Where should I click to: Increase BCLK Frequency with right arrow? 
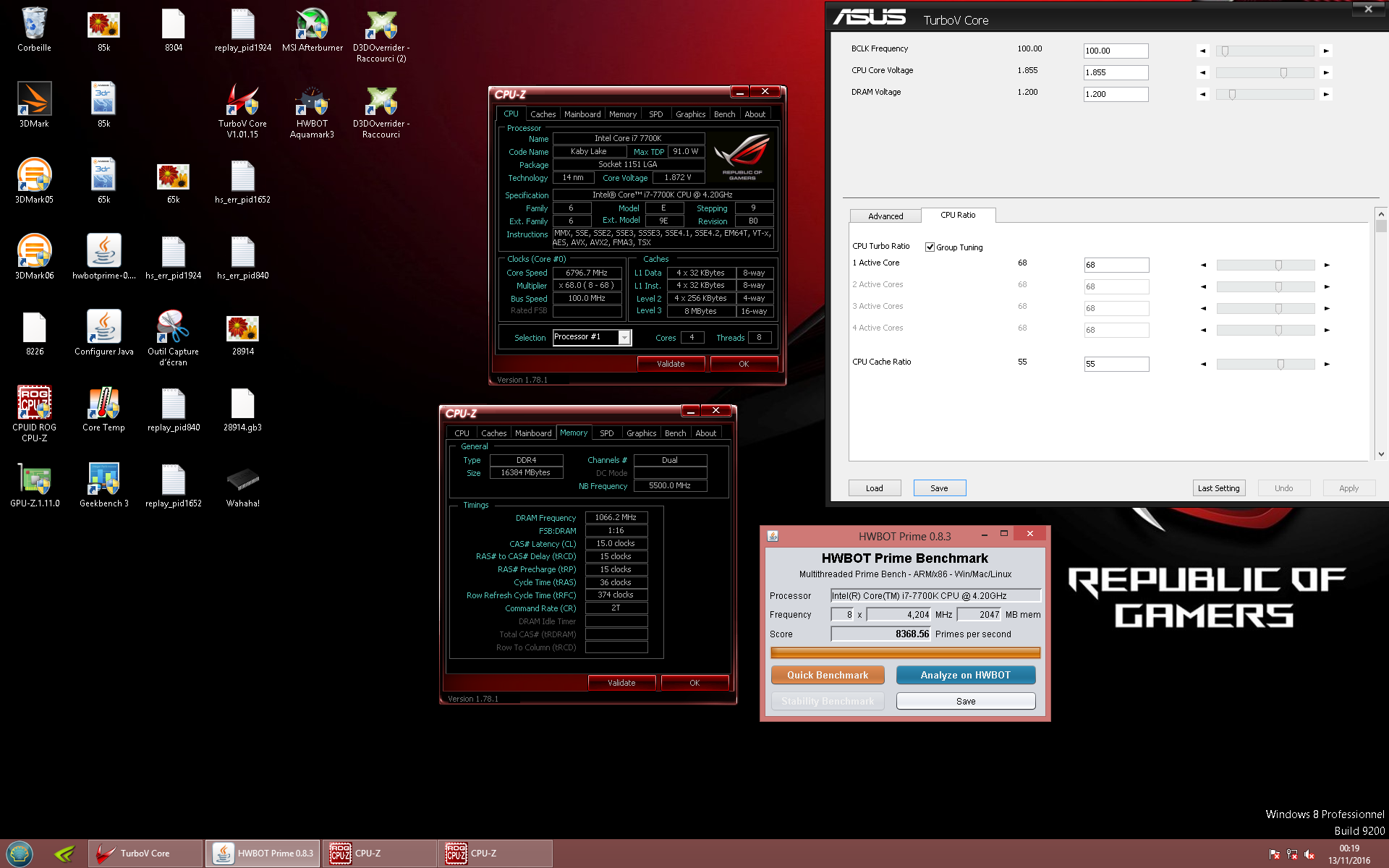pyautogui.click(x=1326, y=51)
